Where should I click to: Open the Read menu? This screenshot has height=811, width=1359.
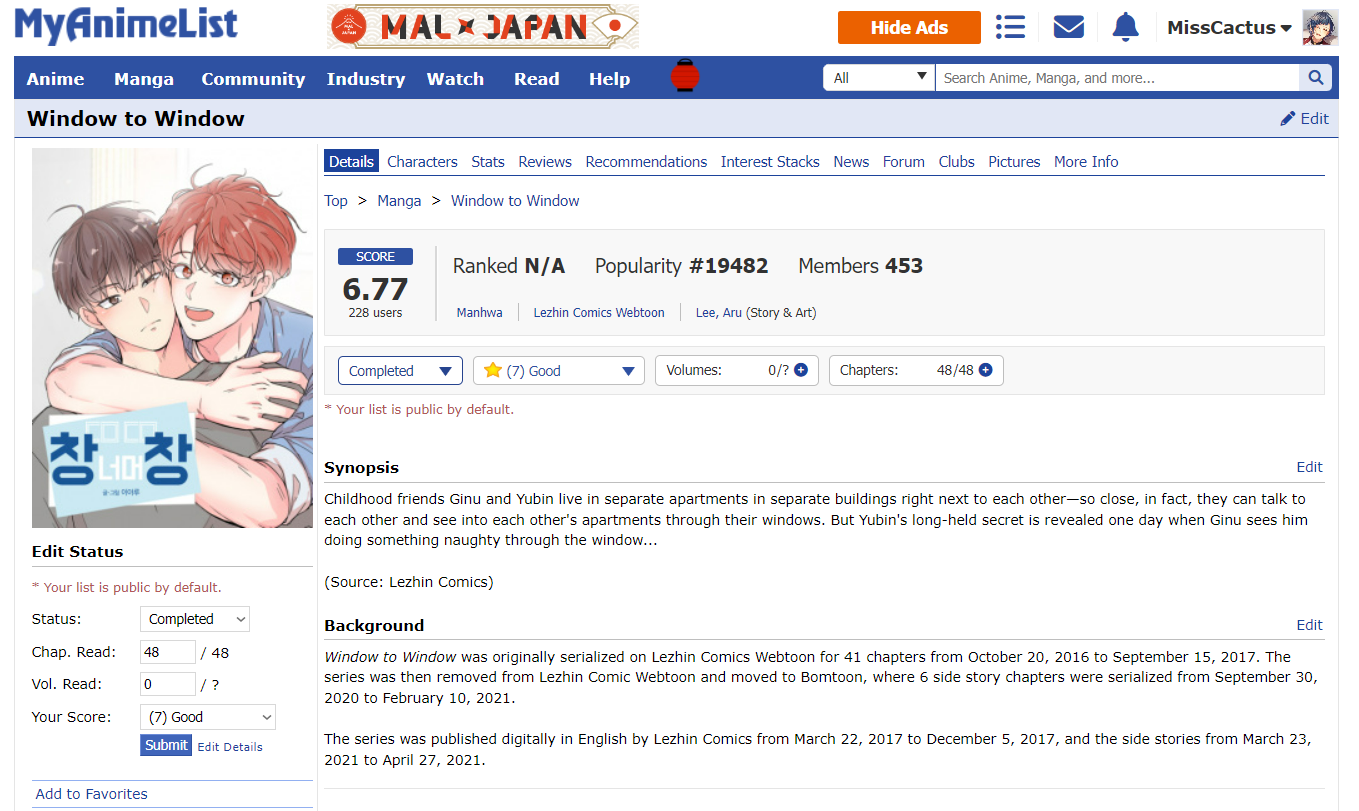point(537,79)
